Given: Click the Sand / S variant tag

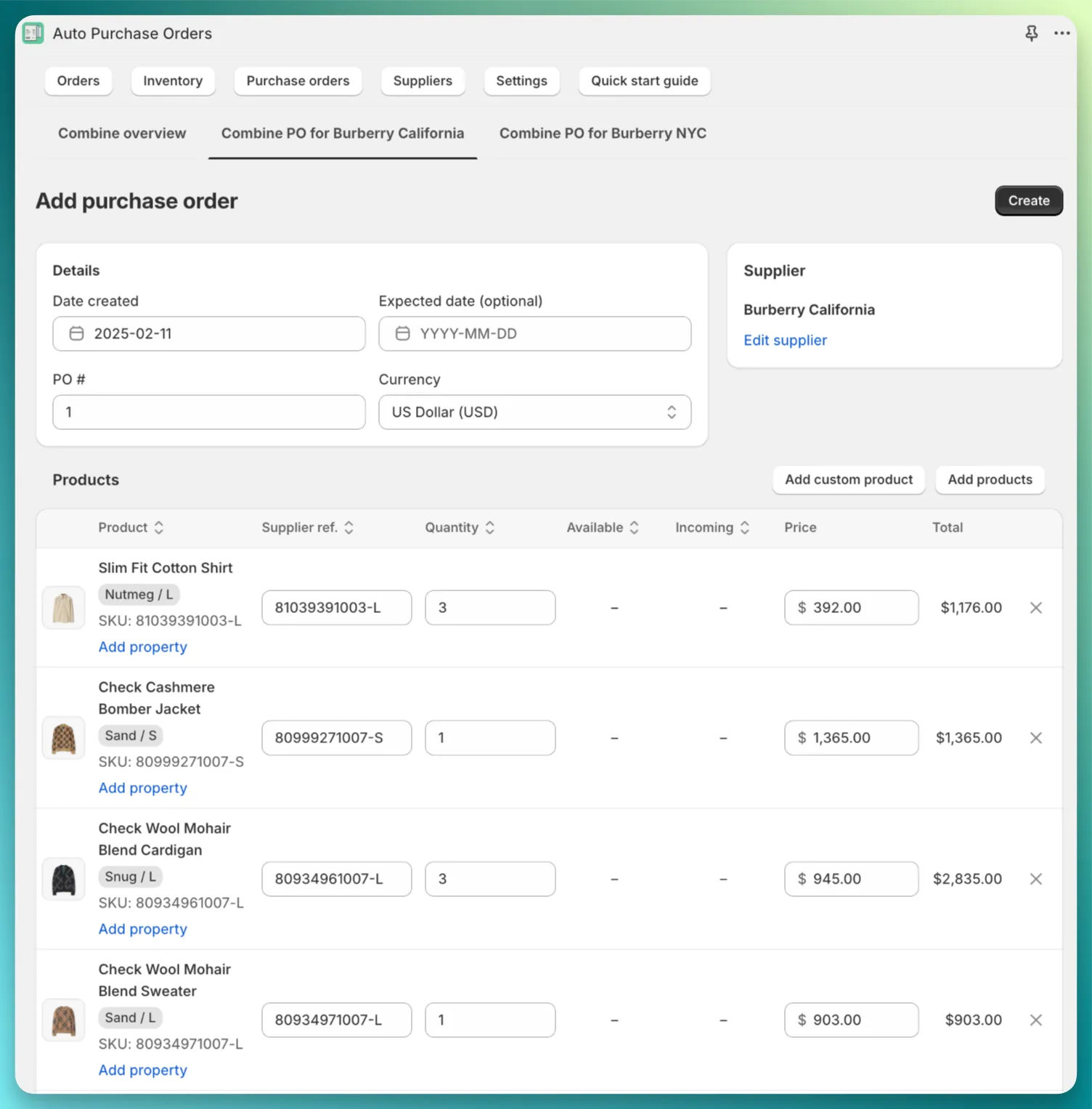Looking at the screenshot, I should click(x=131, y=735).
